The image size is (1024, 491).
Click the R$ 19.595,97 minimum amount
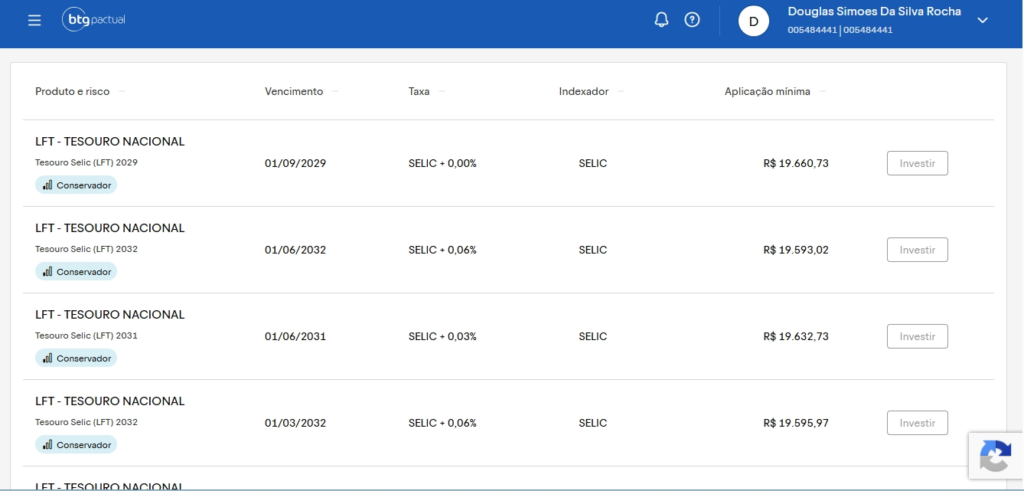point(795,422)
